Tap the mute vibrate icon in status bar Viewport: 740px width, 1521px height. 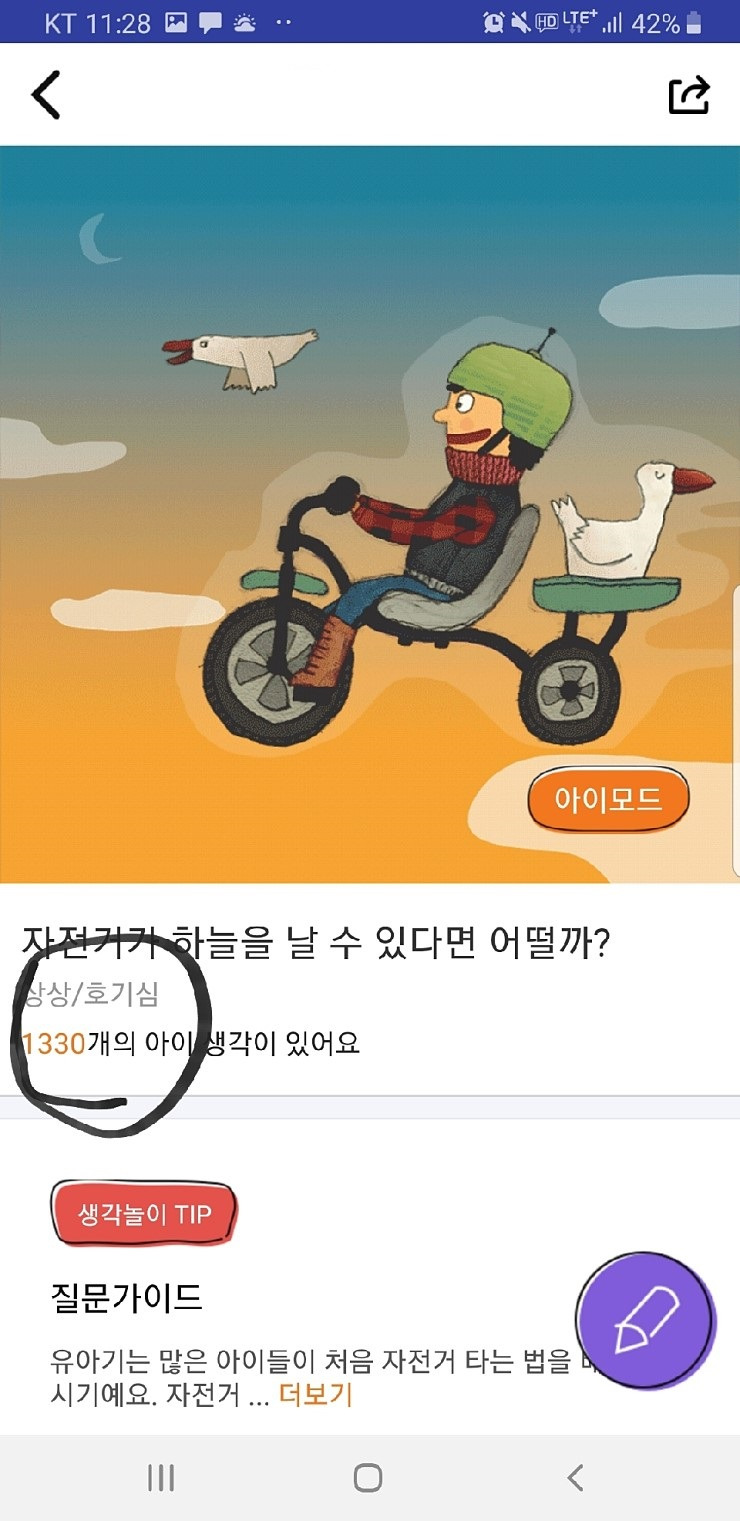(520, 22)
